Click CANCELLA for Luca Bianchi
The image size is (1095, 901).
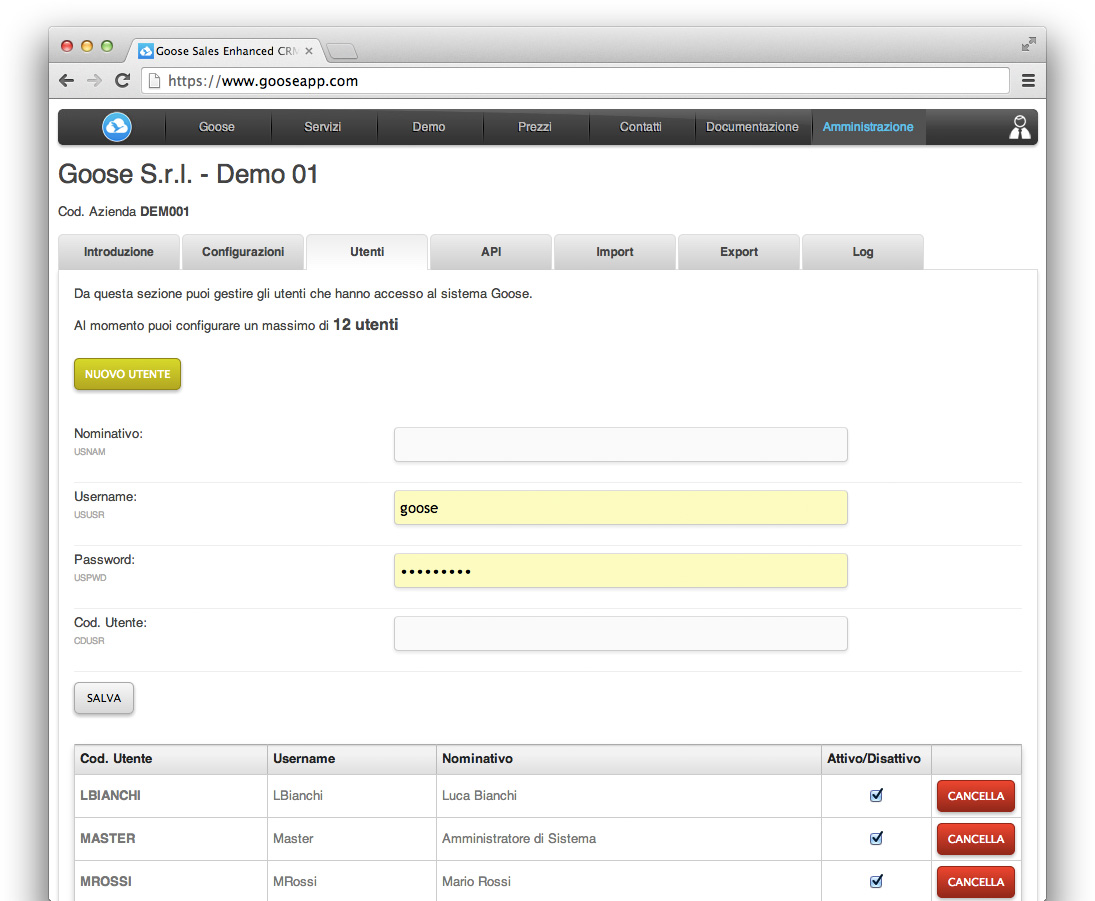click(975, 795)
